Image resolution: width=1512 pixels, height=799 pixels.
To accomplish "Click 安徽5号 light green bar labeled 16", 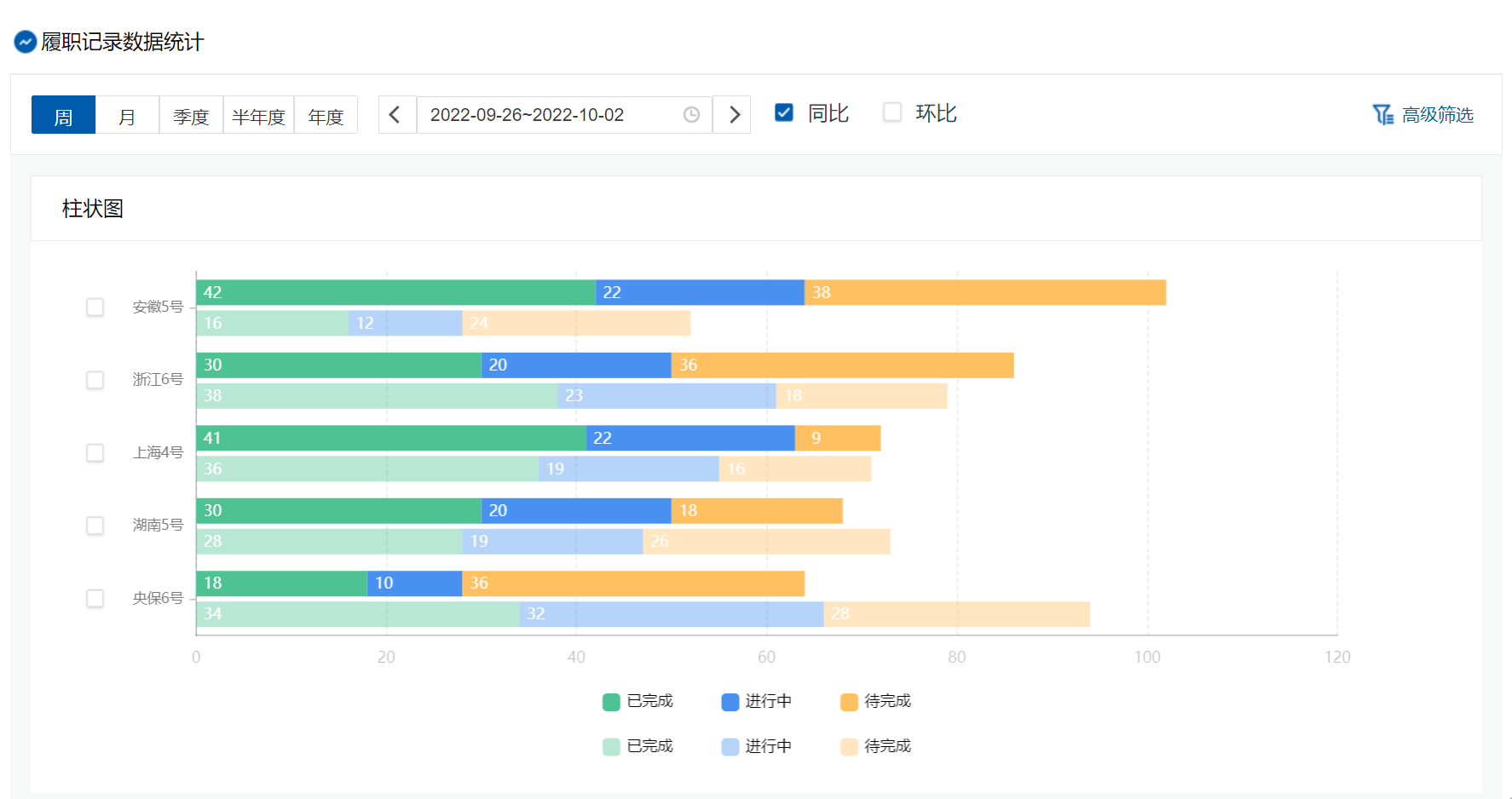I will click(x=272, y=323).
